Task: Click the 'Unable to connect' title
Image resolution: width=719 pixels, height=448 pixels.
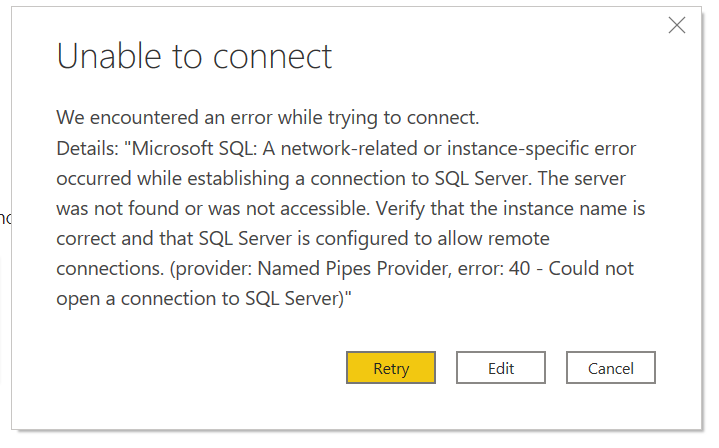Action: pyautogui.click(x=194, y=57)
